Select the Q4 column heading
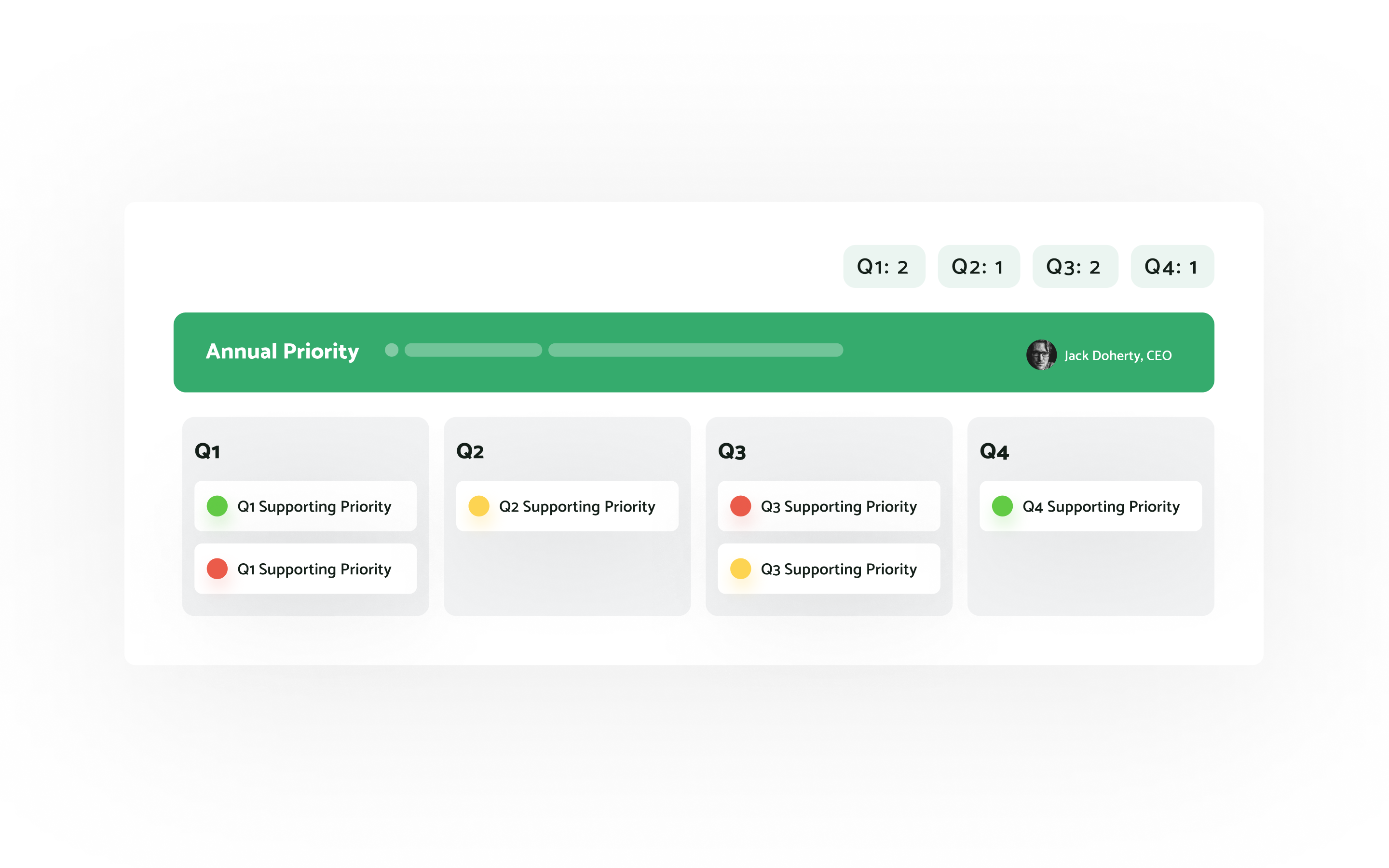Screen dimensions: 1389x868 pyautogui.click(x=994, y=451)
